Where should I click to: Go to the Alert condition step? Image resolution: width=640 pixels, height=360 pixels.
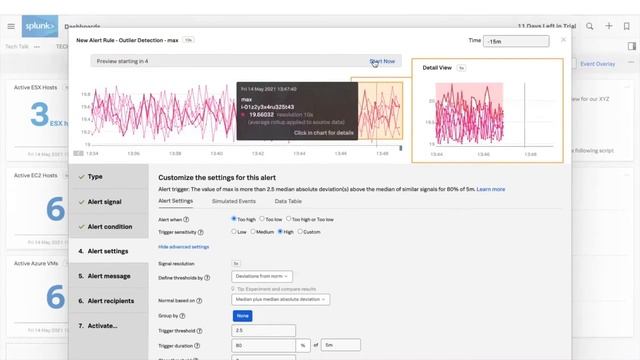tap(109, 227)
